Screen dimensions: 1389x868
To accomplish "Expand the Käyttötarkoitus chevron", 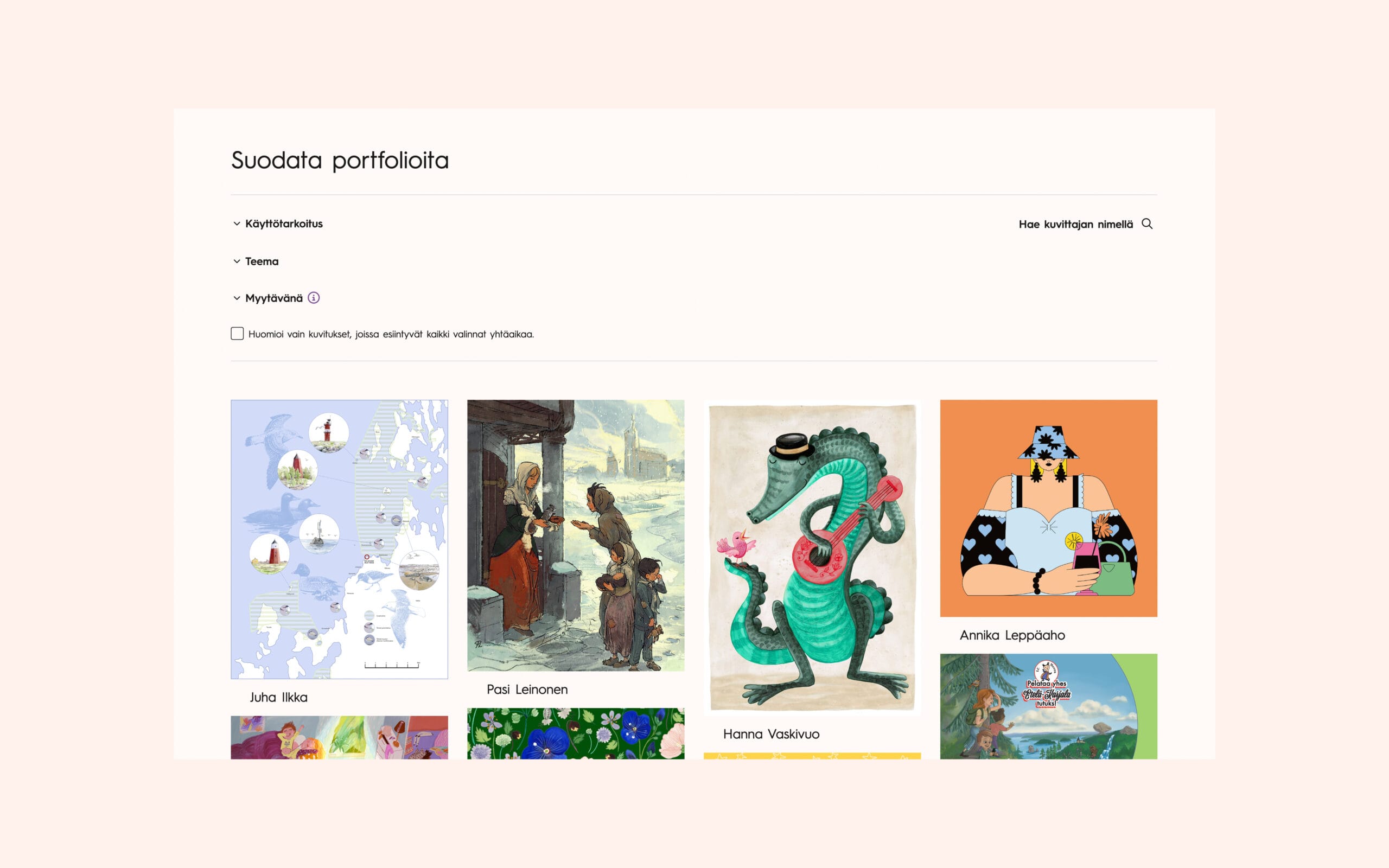I will [237, 224].
